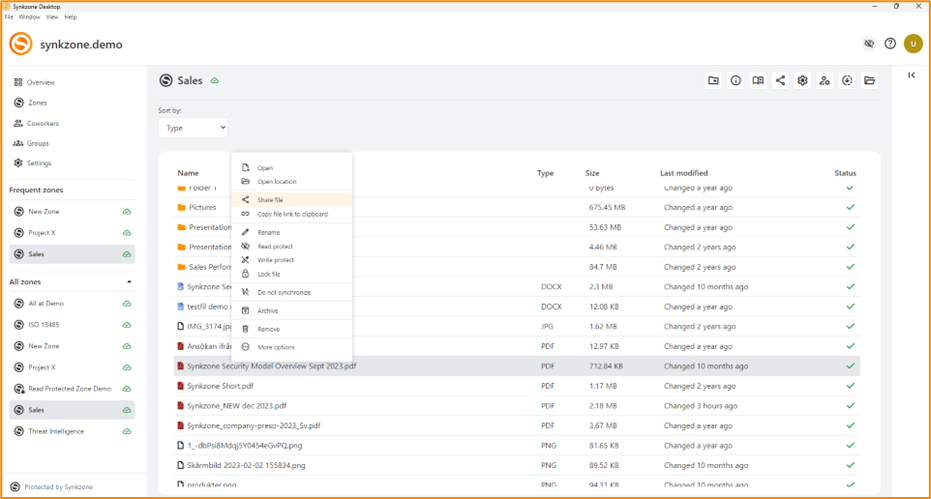Select Share file in the context menu
Screen dimensions: 931x499
coord(270,200)
